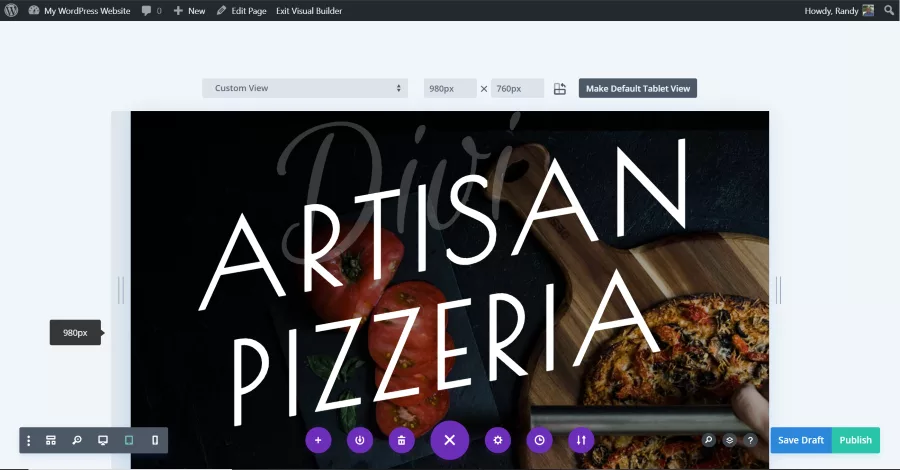The width and height of the screenshot is (900, 470).
Task: Open Howdy, Randy account menu
Action: pos(839,10)
